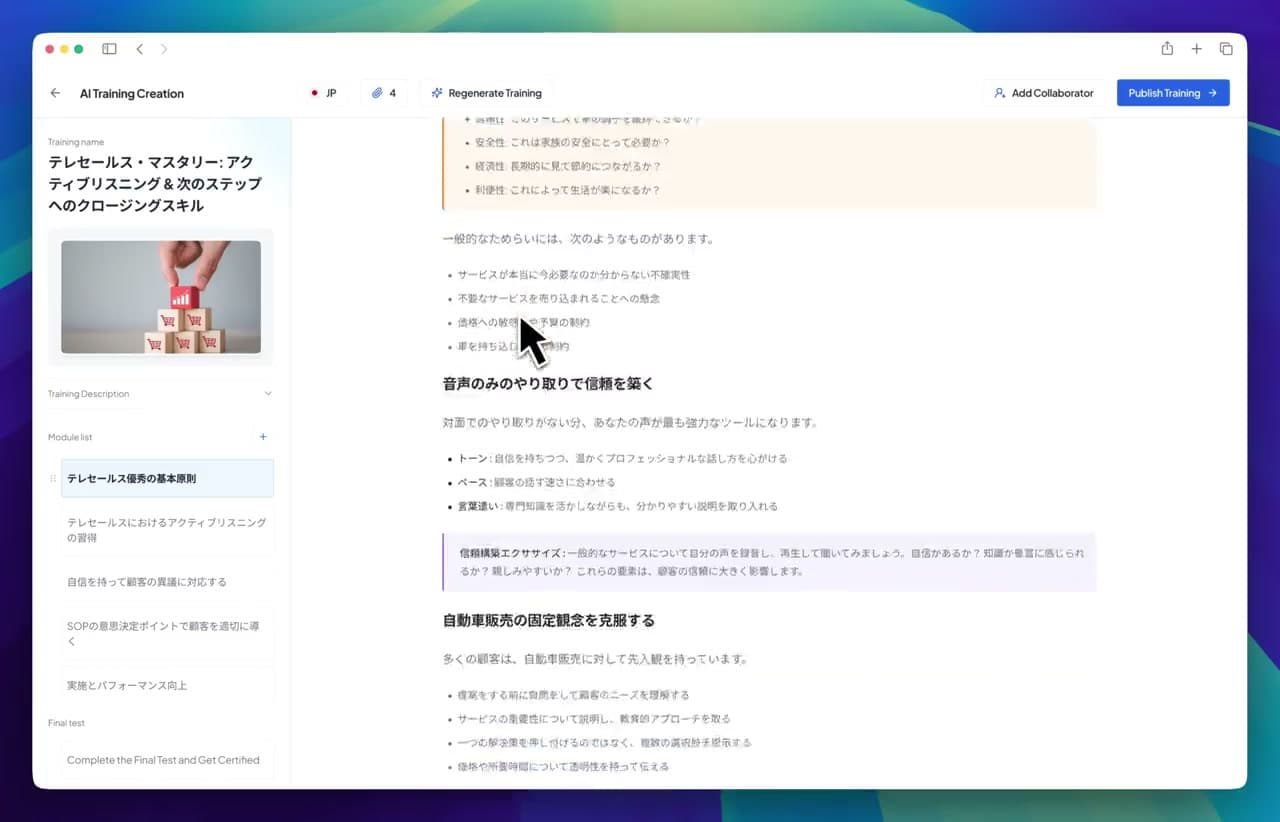
Task: Click the Training name label
Action: (x=76, y=142)
